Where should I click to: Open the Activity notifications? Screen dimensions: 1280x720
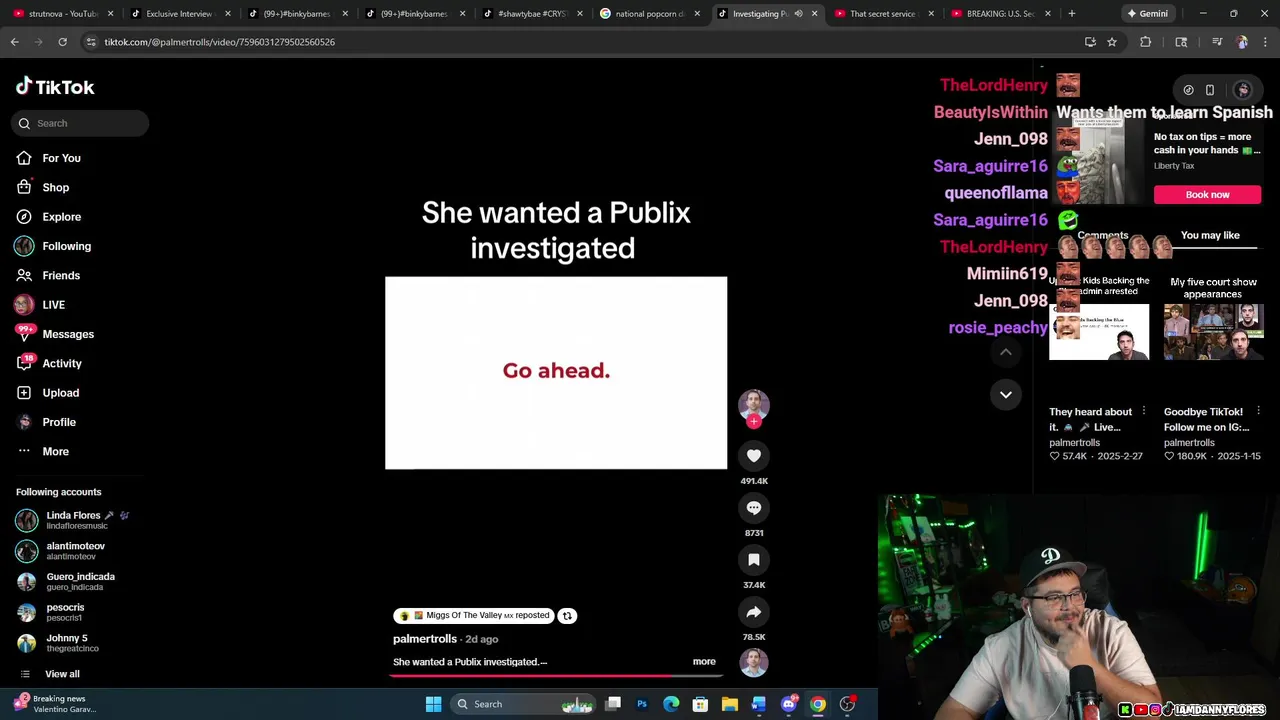tap(61, 363)
